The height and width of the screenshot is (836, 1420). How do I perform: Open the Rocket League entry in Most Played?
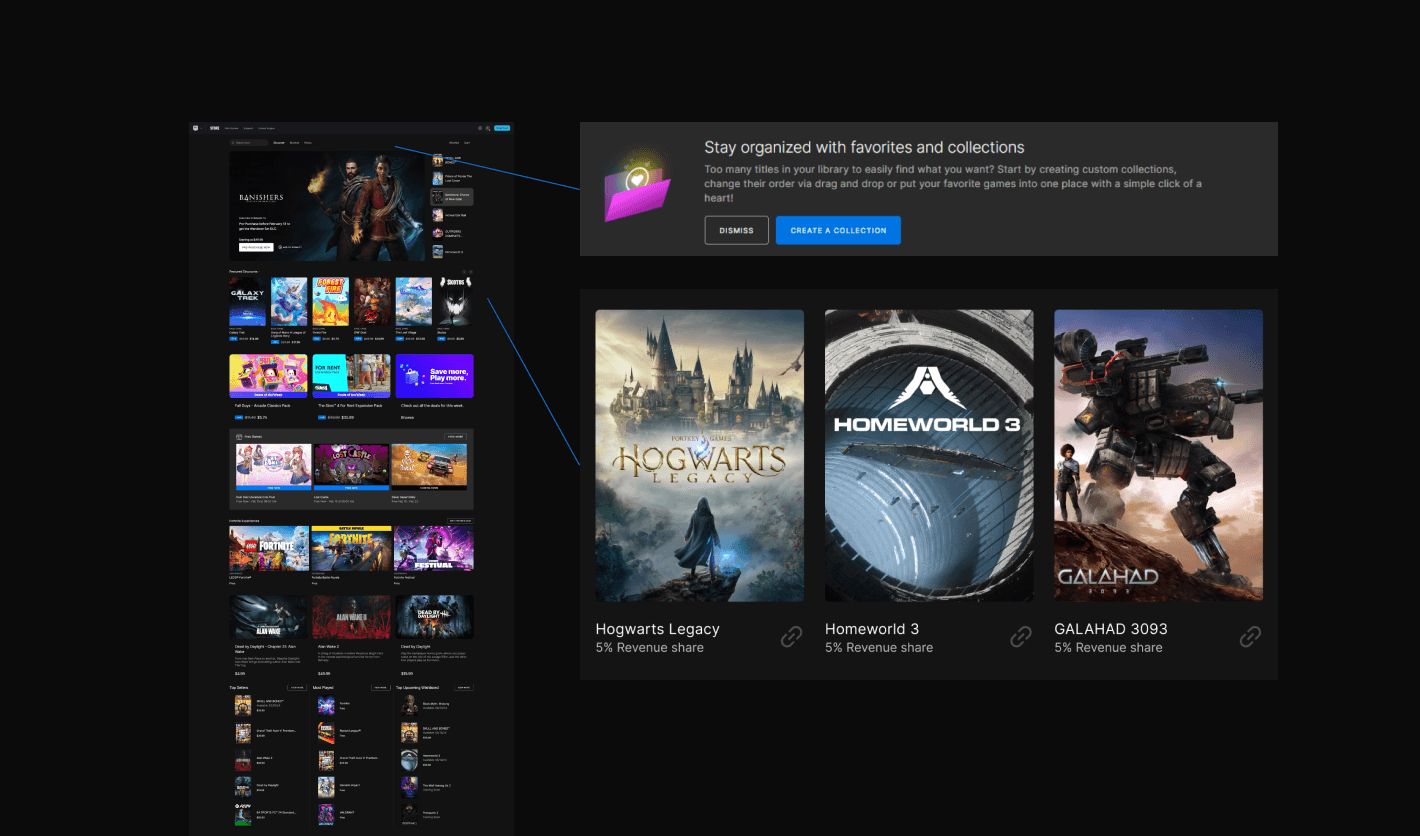click(340, 733)
